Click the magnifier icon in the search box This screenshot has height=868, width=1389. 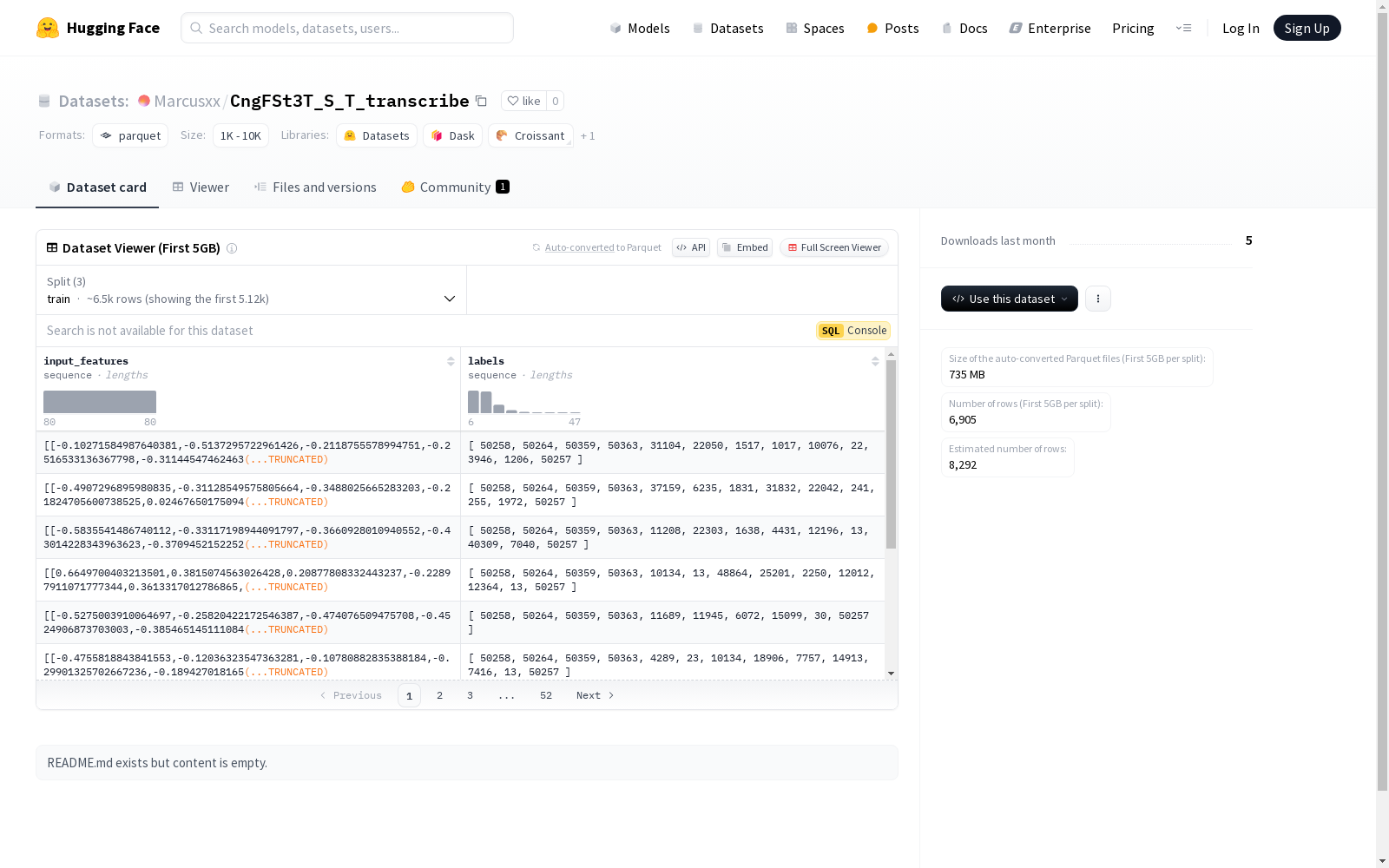coord(196,28)
